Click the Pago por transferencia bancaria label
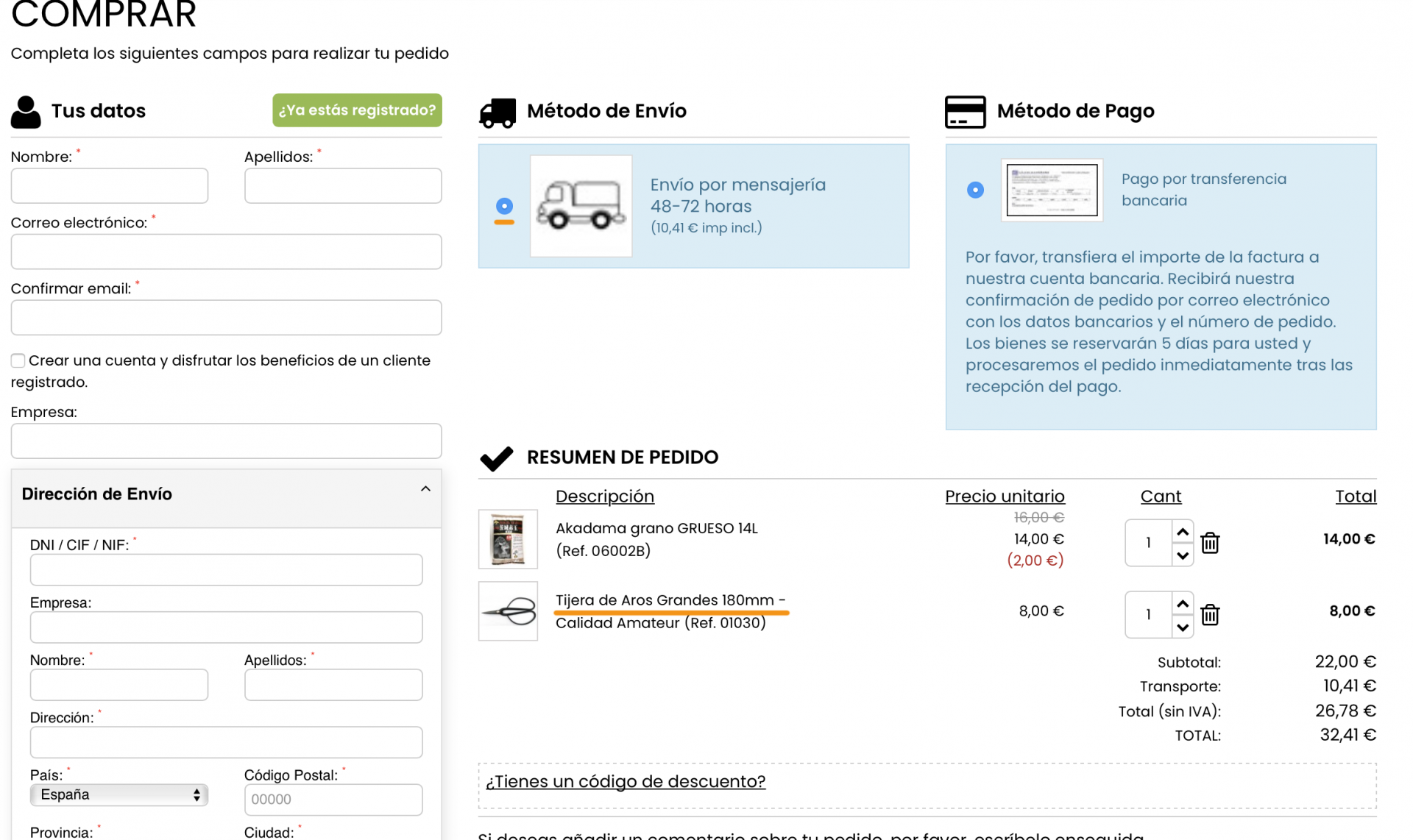 [1204, 190]
